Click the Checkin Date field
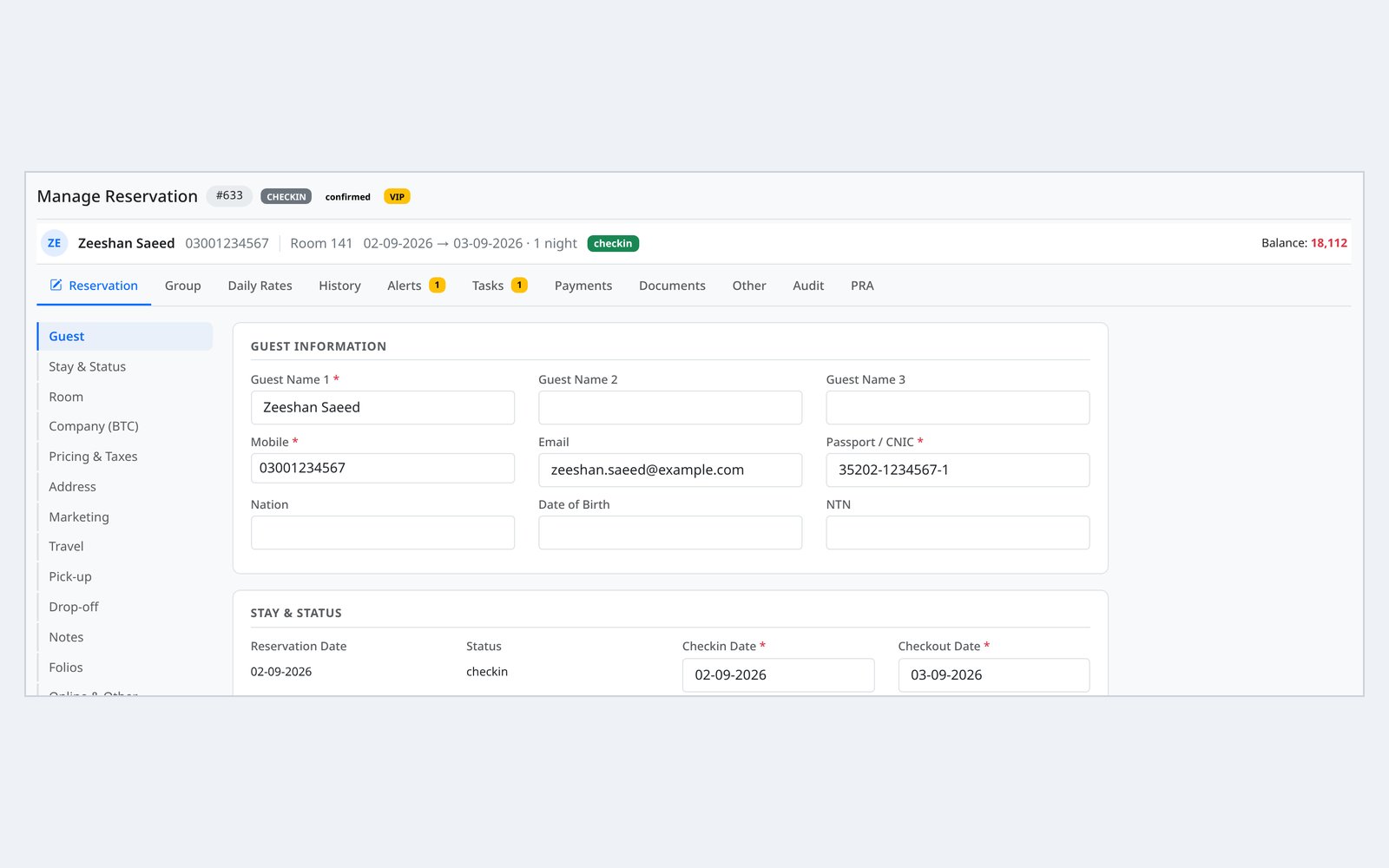This screenshot has height=868, width=1389. point(778,674)
